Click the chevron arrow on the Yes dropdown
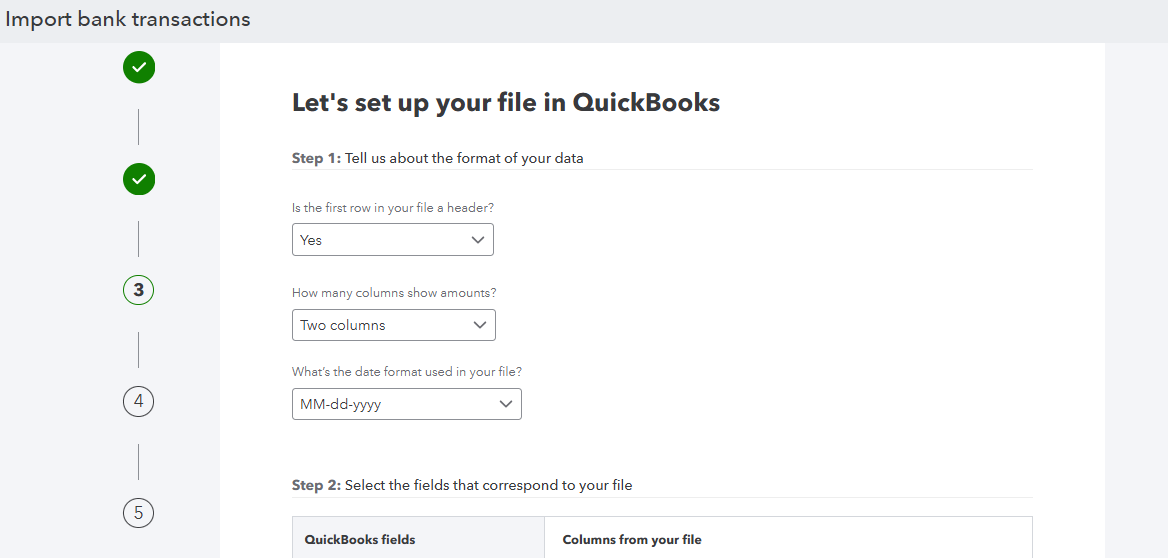 (x=477, y=240)
